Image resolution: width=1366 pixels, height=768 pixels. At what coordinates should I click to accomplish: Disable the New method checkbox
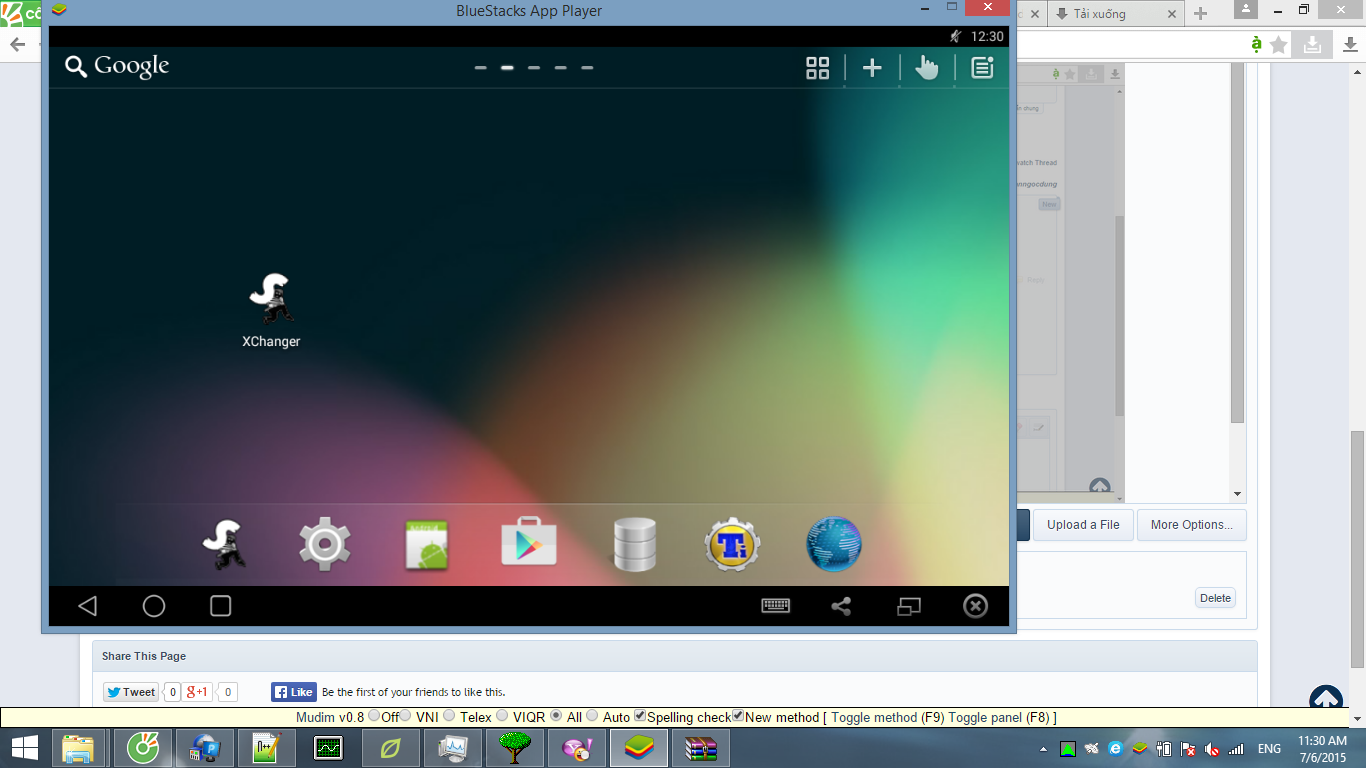pos(738,716)
